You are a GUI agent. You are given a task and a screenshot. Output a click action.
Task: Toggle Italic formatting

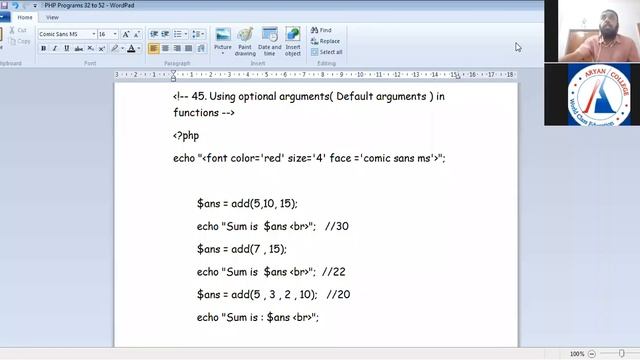(55, 49)
